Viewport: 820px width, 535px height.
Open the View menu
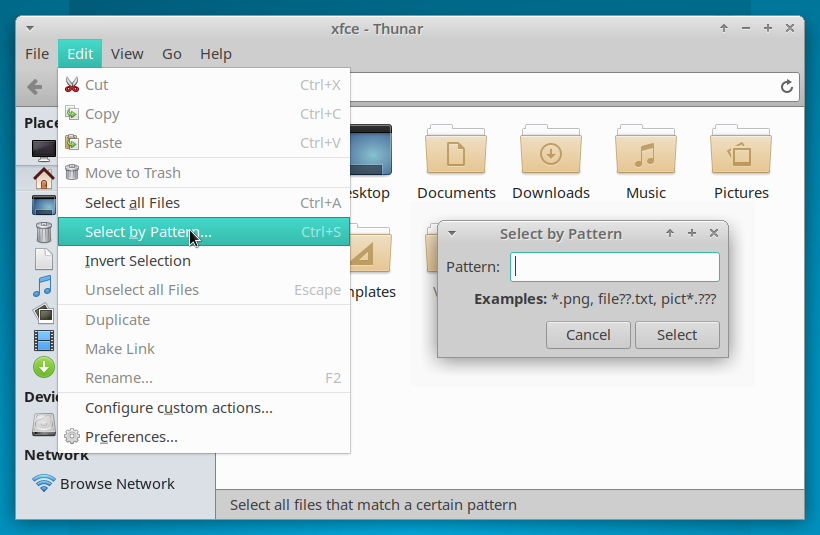point(127,54)
